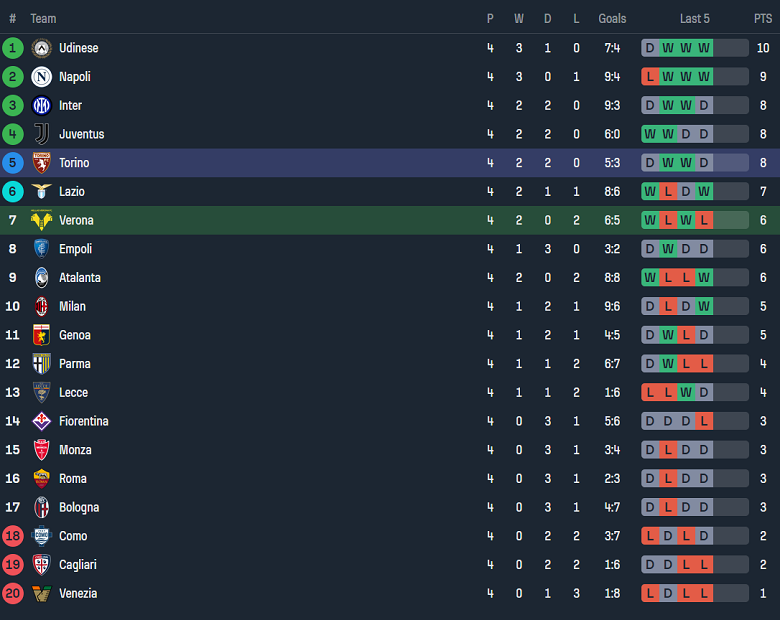780x620 pixels.
Task: Click the Fiorentina club crest icon
Action: point(41,421)
